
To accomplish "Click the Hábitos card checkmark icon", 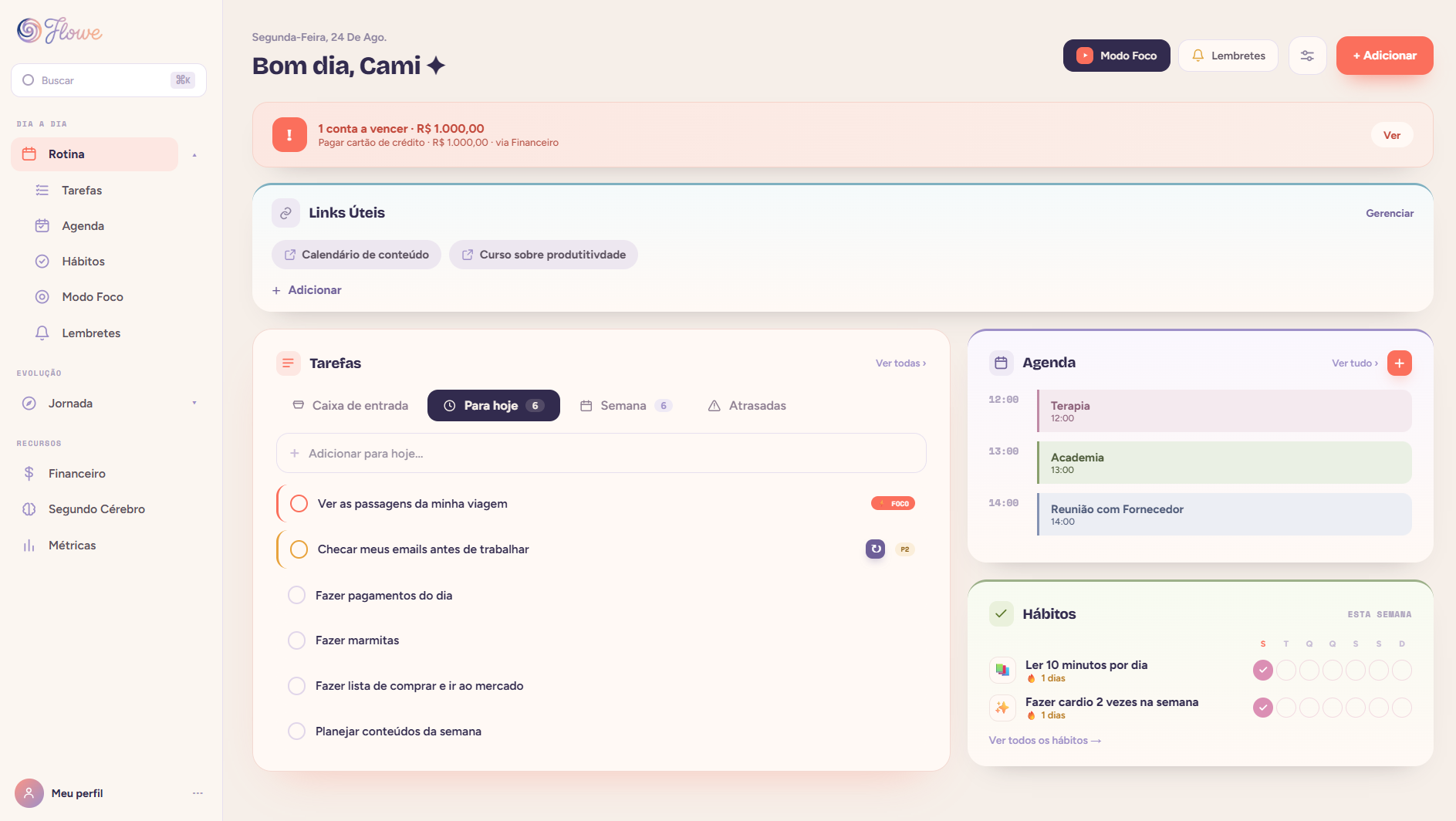I will (1001, 614).
